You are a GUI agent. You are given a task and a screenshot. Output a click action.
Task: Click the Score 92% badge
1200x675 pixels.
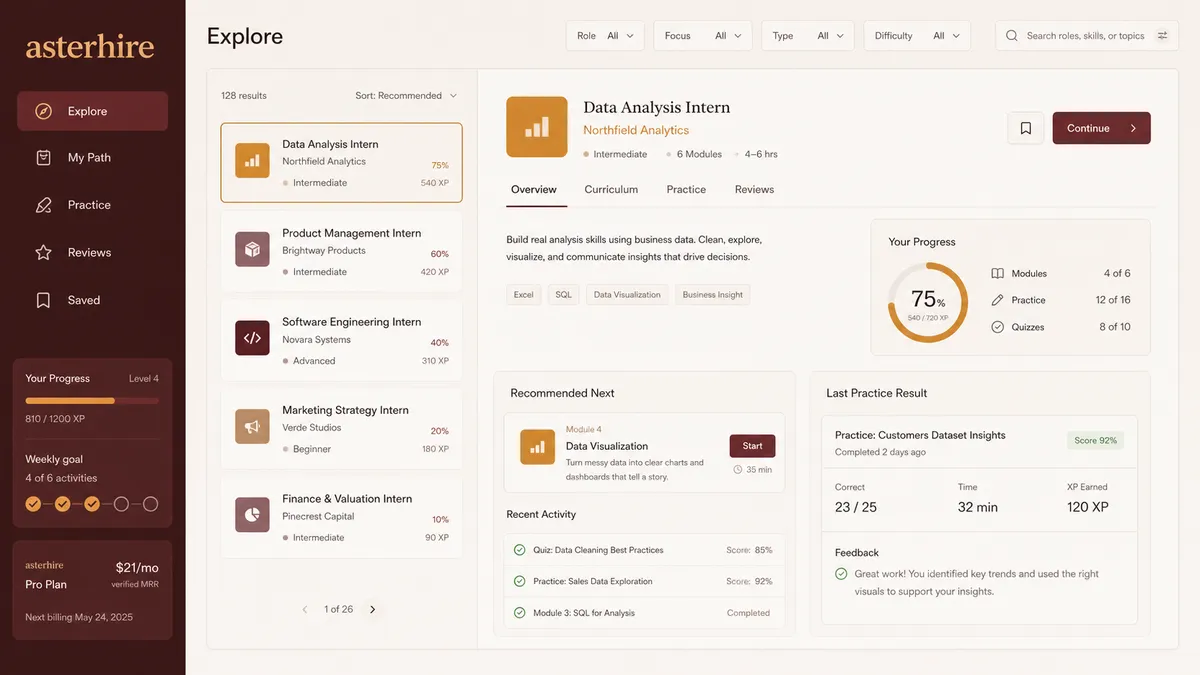click(x=1095, y=440)
